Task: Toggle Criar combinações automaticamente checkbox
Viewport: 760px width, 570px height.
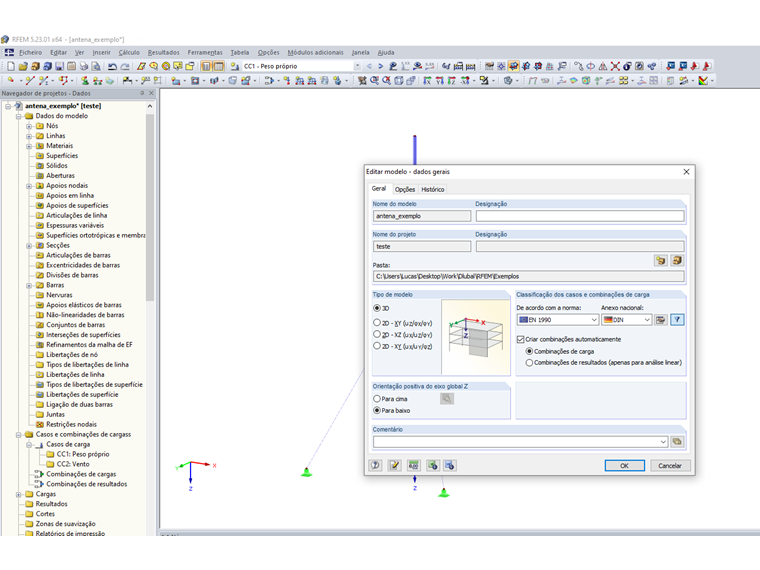Action: 521,339
